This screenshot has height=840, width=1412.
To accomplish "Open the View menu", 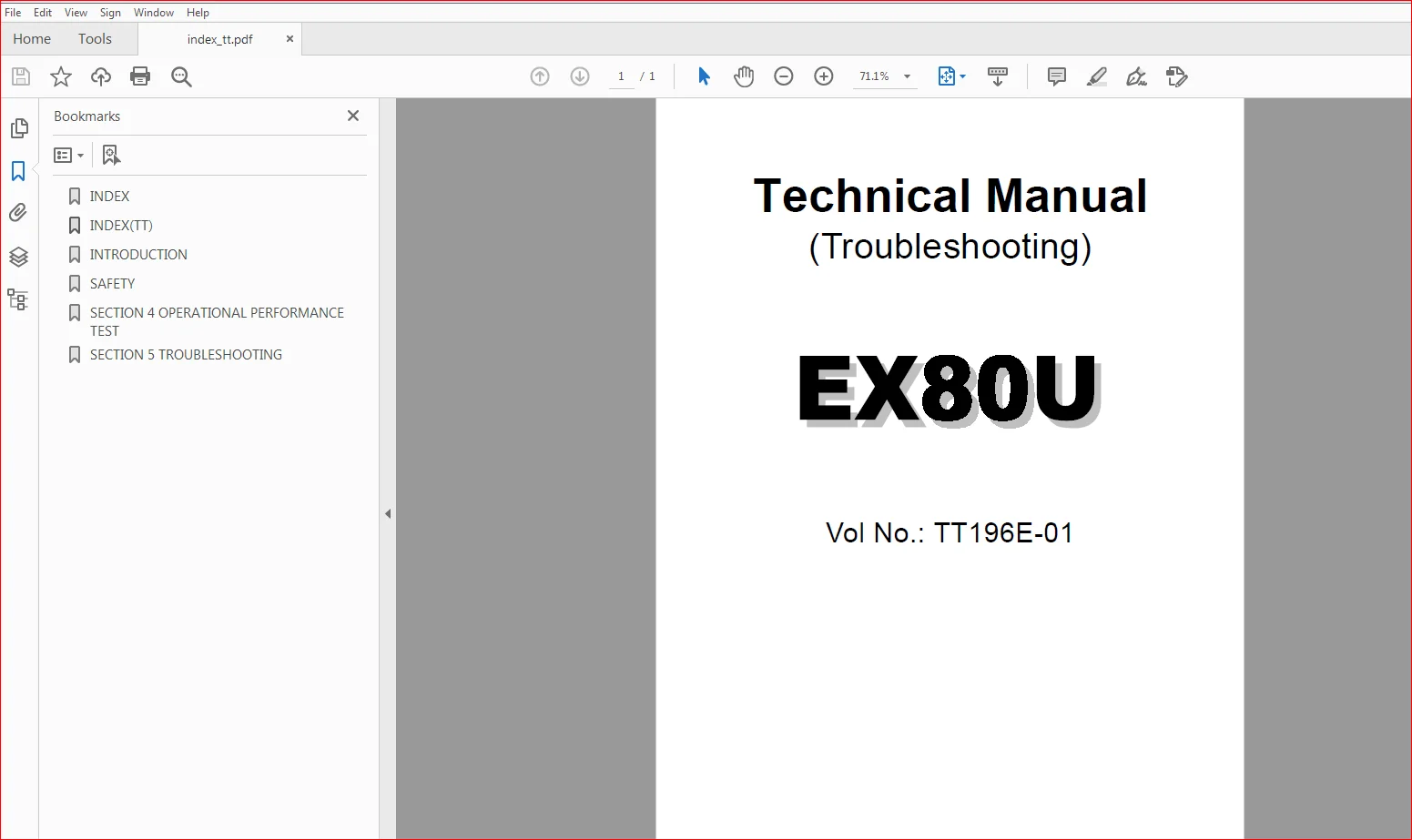I will click(x=76, y=13).
